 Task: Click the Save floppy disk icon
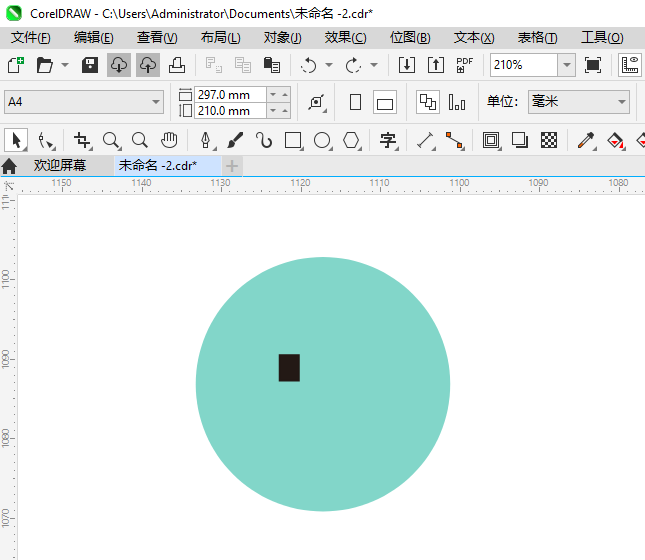90,65
